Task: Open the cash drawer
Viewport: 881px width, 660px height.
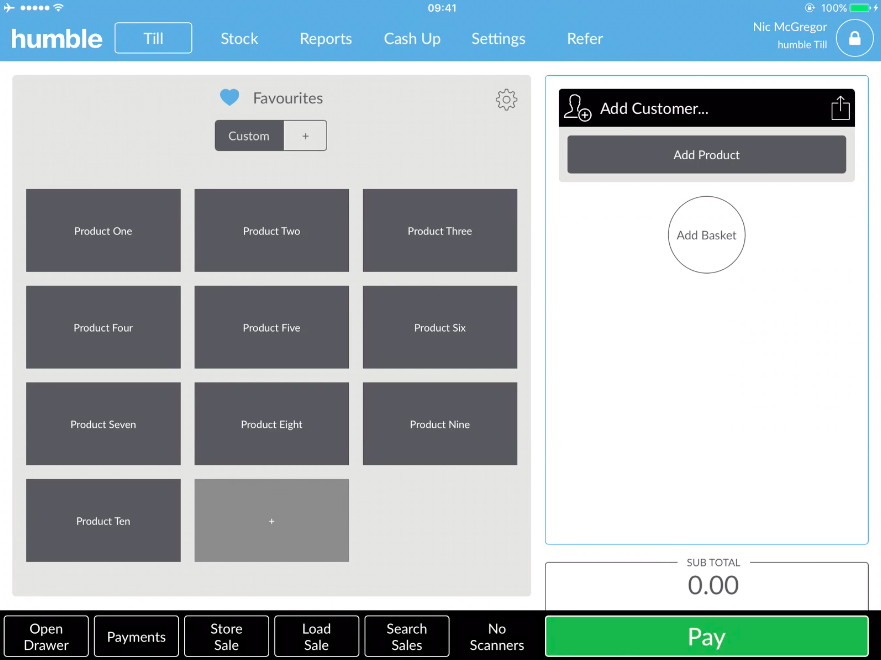Action: tap(46, 636)
